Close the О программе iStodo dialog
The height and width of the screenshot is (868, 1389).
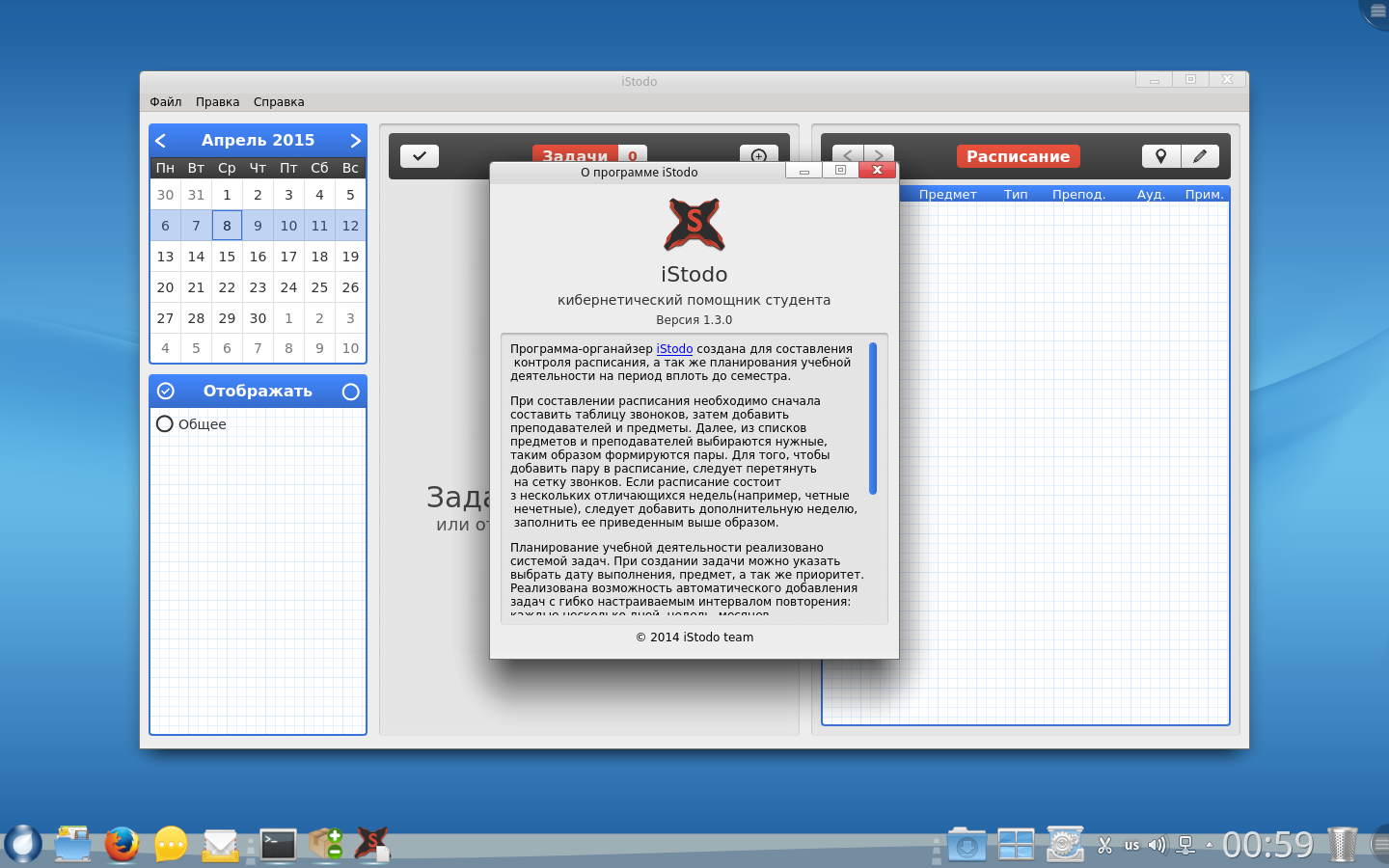point(877,170)
